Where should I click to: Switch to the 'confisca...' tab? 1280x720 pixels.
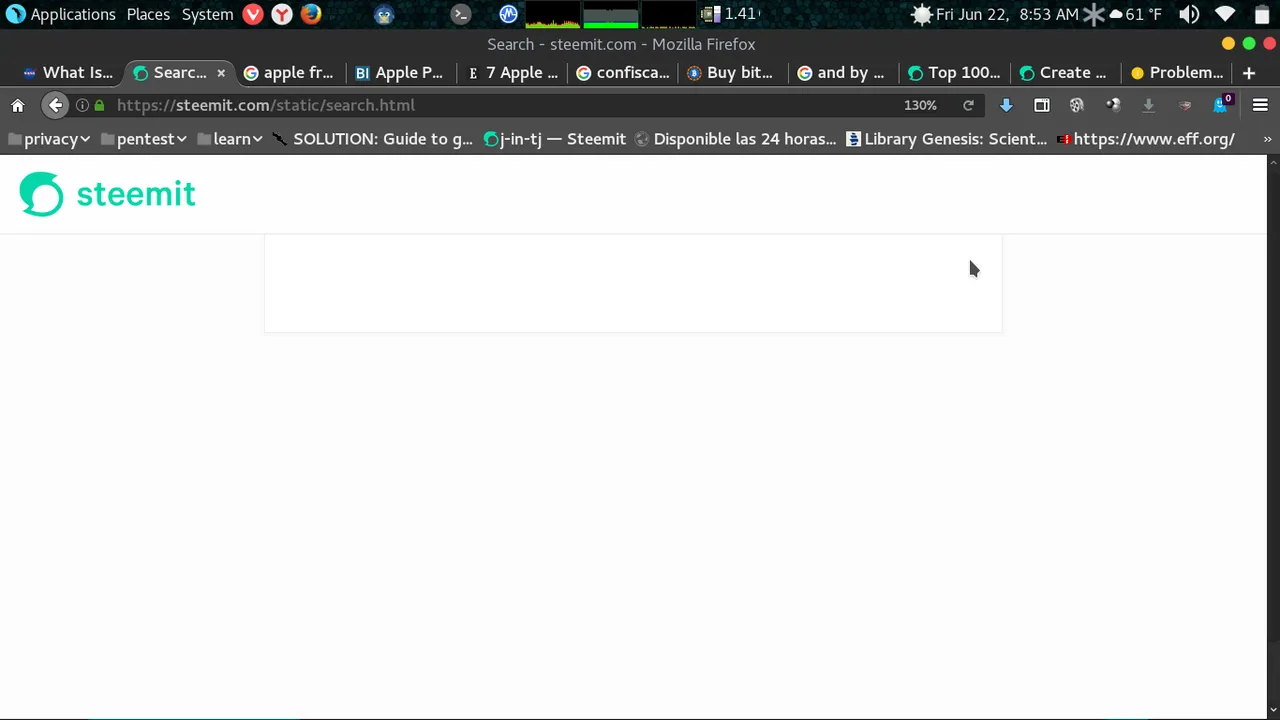point(623,73)
